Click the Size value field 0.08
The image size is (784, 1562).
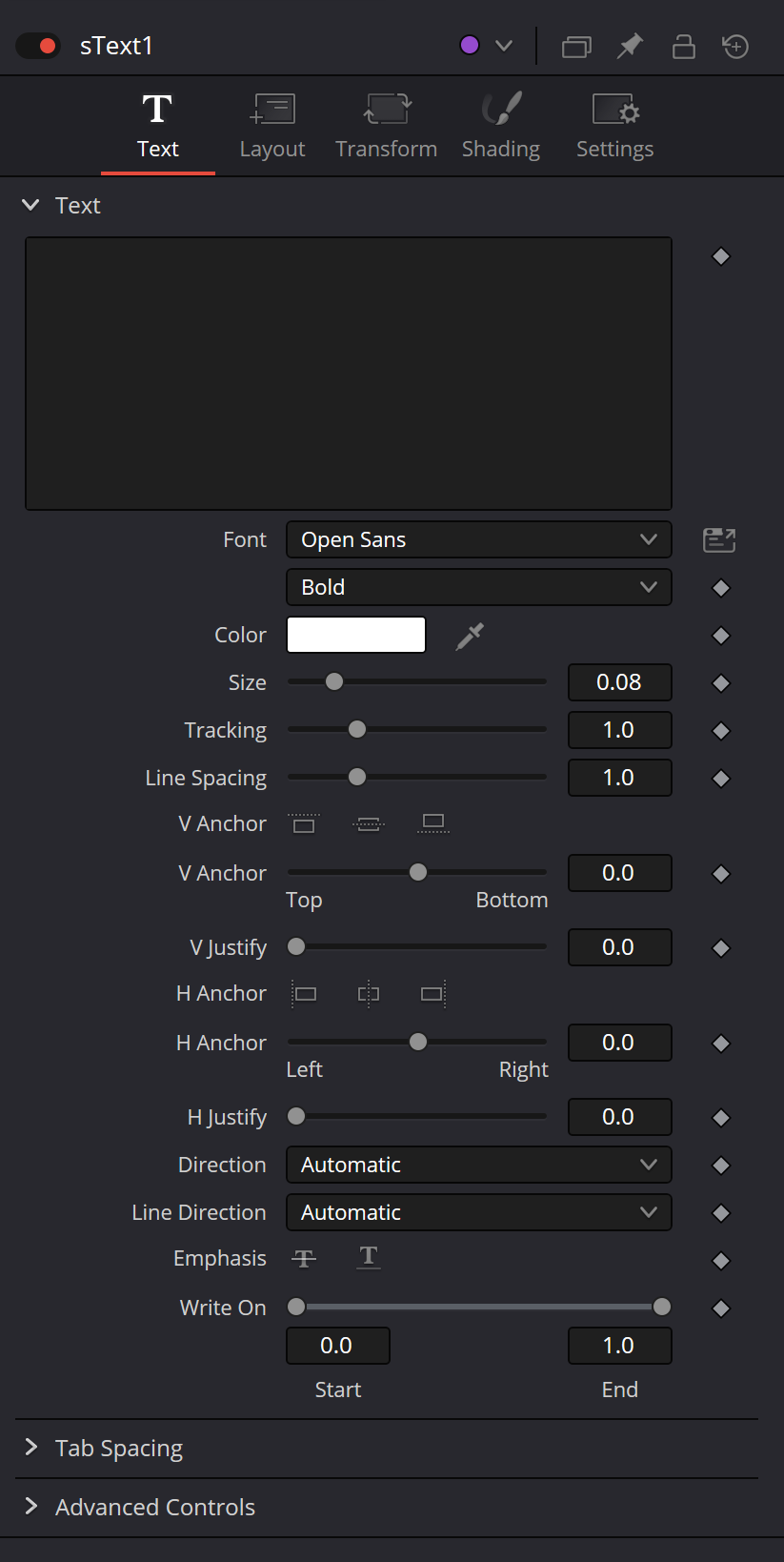pyautogui.click(x=620, y=682)
